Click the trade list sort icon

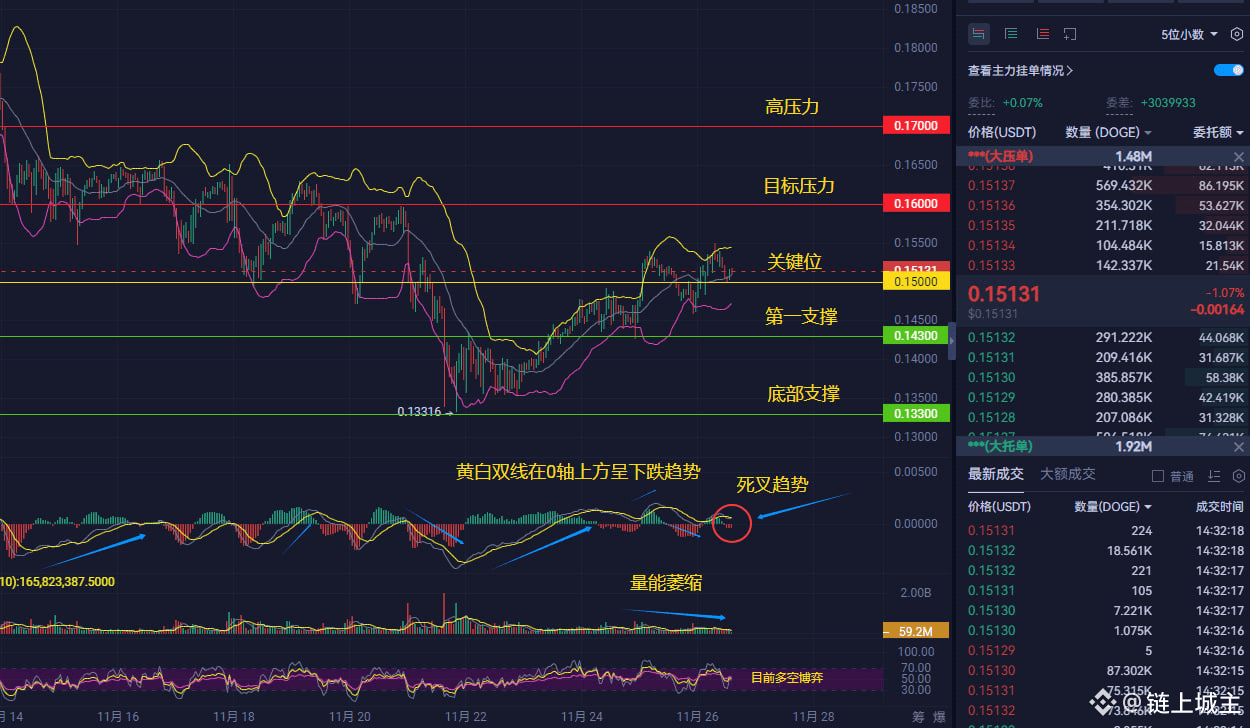1214,476
